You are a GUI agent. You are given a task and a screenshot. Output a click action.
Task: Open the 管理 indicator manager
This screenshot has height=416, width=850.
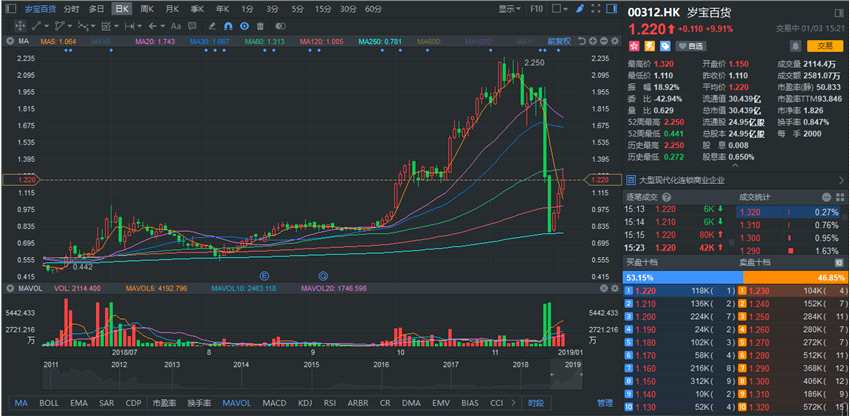click(x=605, y=403)
